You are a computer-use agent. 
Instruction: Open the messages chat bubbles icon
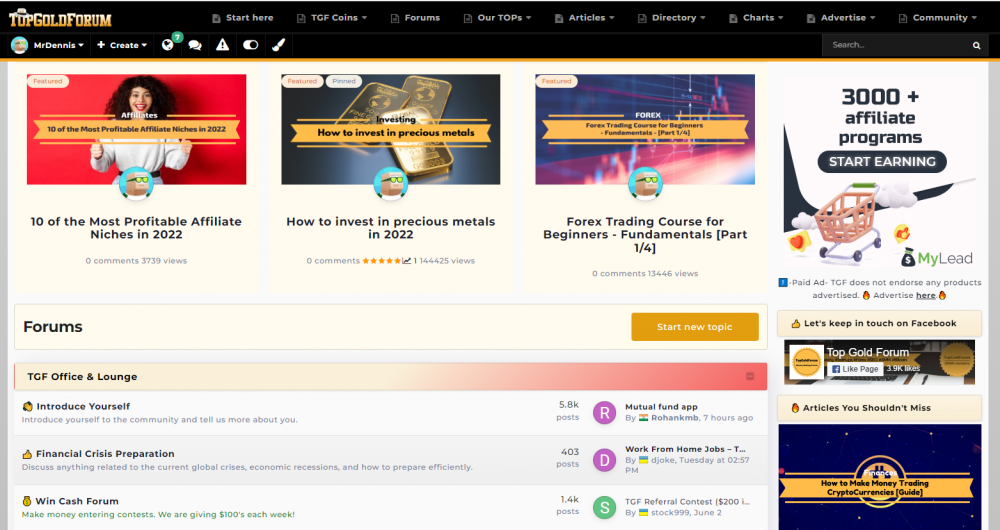tap(195, 45)
